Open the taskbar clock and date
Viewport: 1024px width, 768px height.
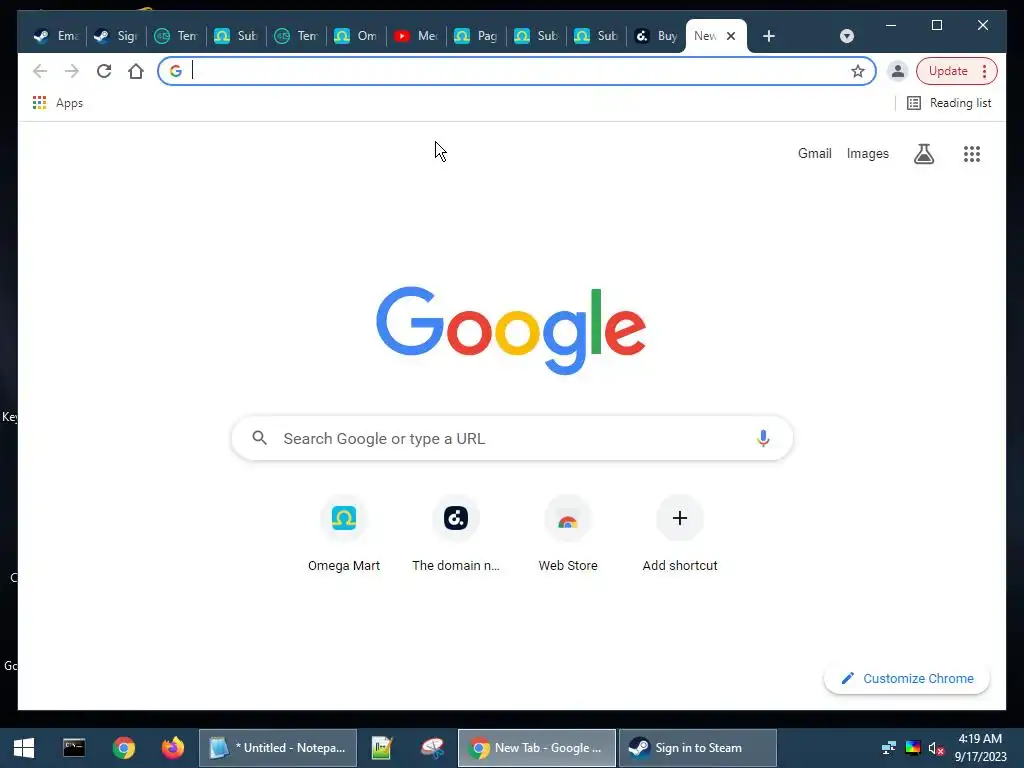pos(980,748)
